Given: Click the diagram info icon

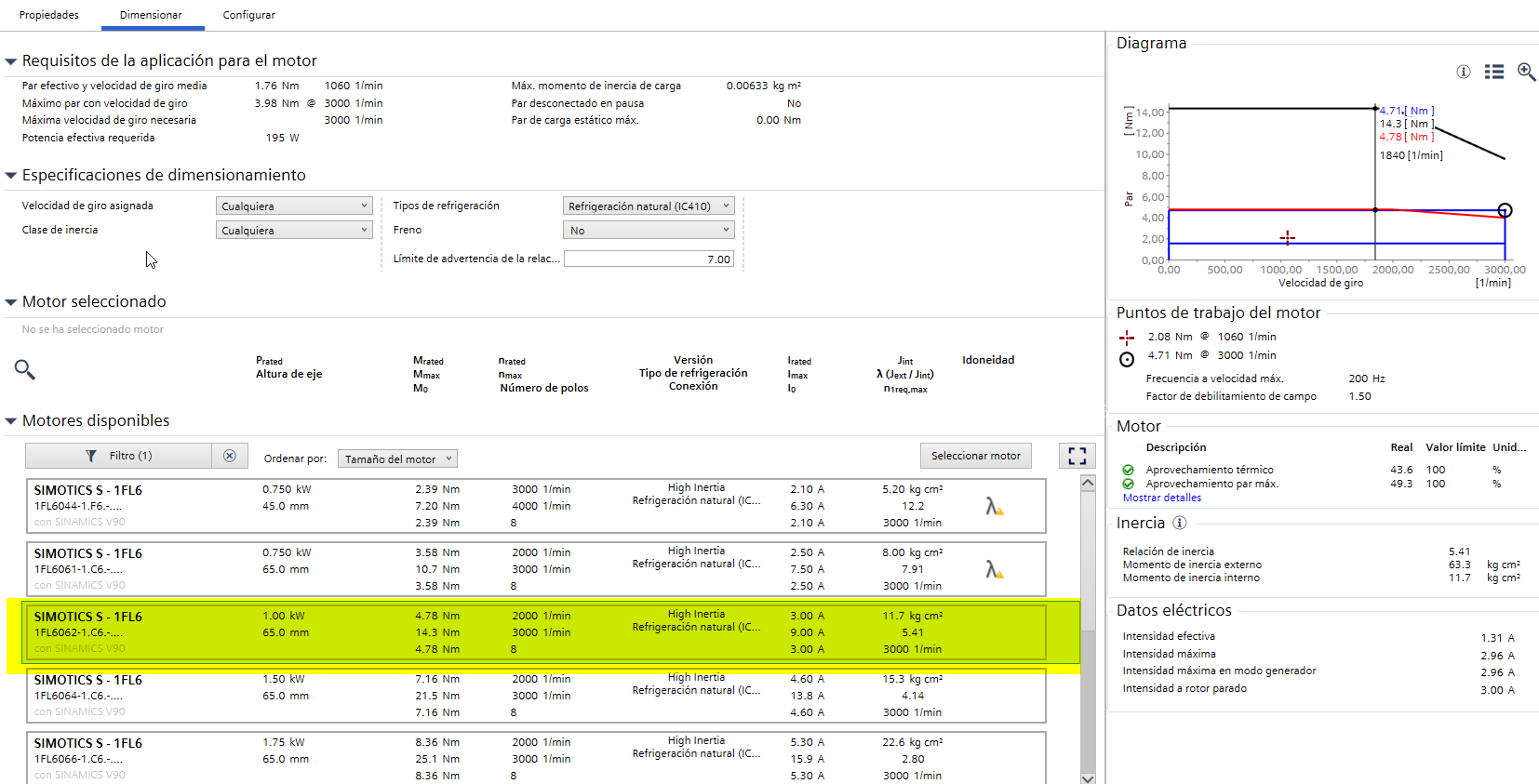Looking at the screenshot, I should 1464,72.
